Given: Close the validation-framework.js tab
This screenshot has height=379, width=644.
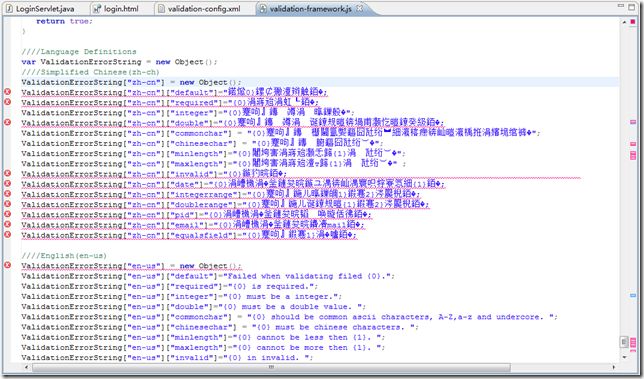Looking at the screenshot, I should (x=359, y=8).
